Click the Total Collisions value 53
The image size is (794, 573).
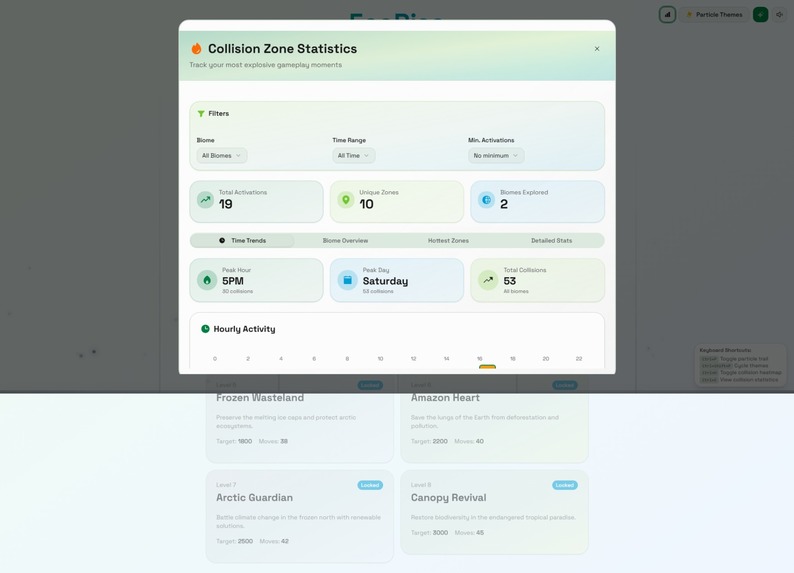(510, 281)
